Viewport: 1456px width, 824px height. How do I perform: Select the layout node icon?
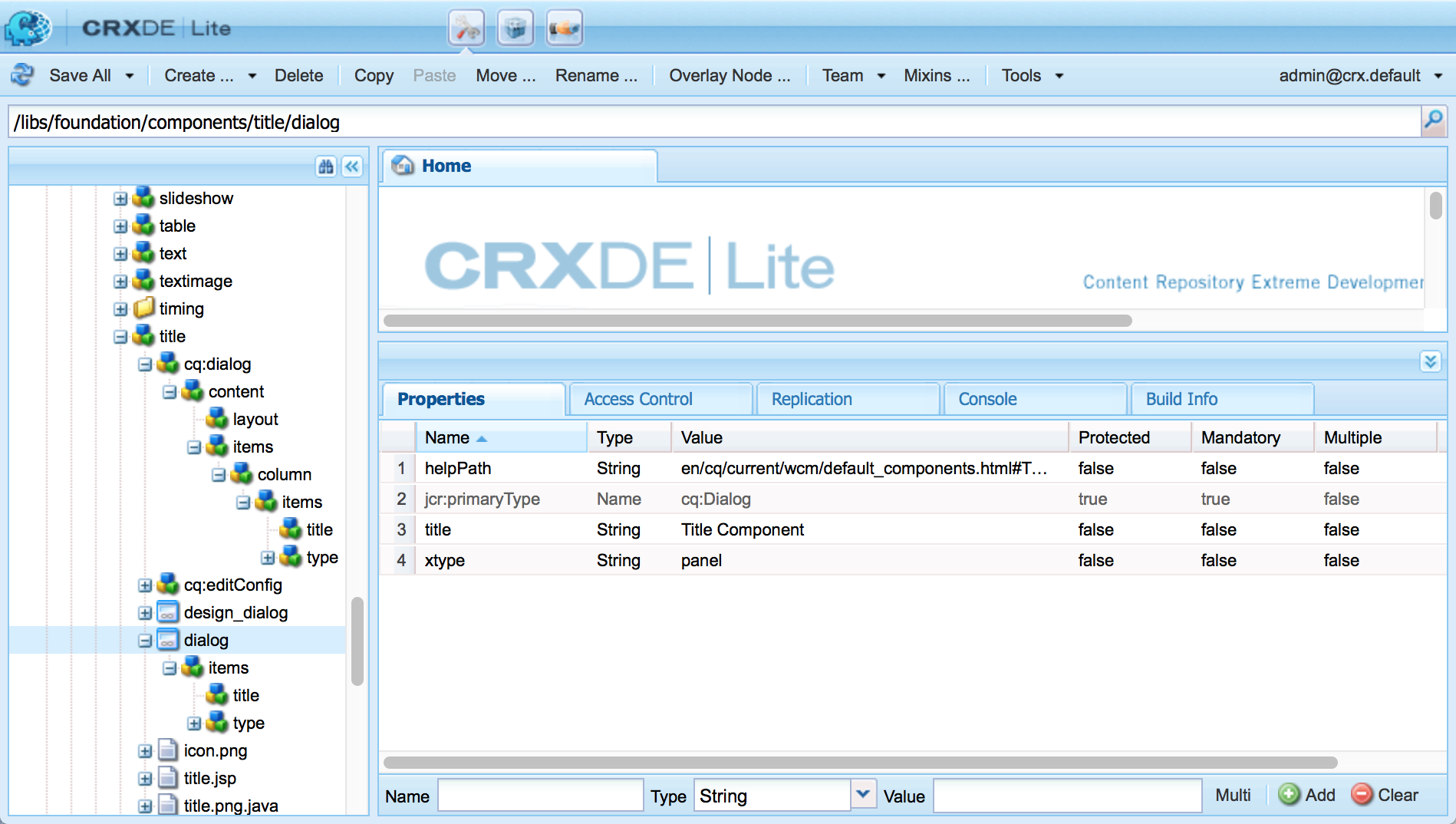217,418
